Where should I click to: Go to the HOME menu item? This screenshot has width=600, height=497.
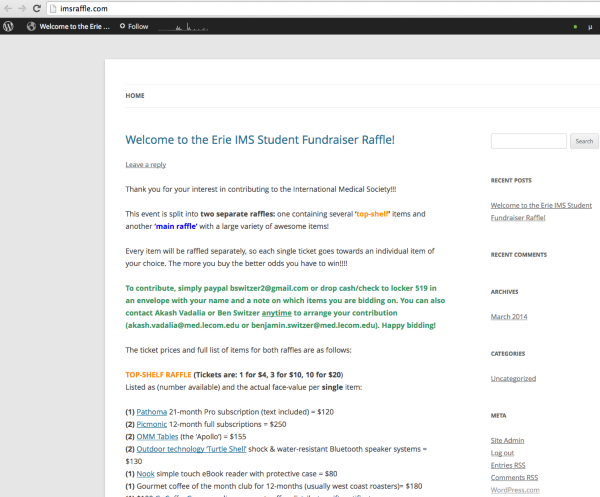pyautogui.click(x=134, y=96)
